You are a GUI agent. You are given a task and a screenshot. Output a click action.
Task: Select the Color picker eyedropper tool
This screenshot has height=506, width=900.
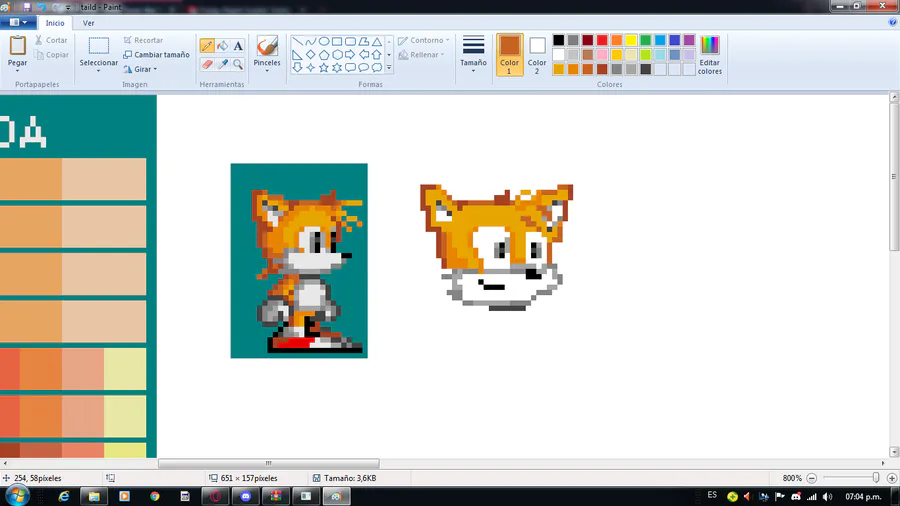click(223, 64)
